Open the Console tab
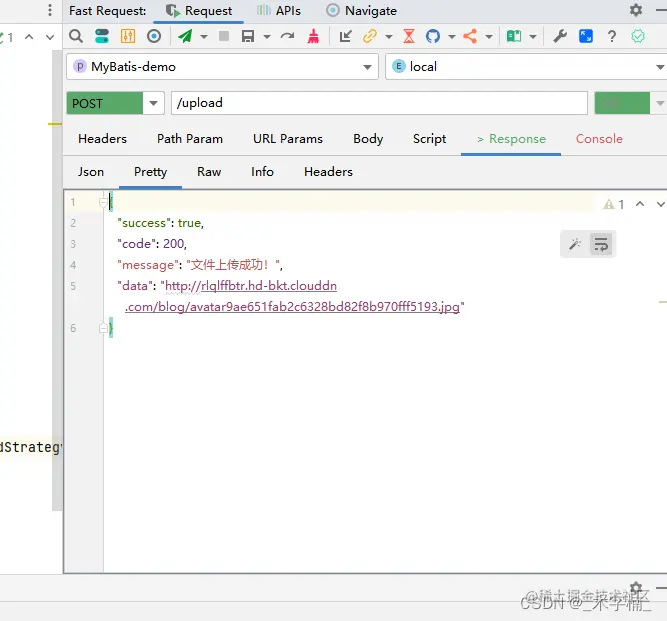 [599, 139]
